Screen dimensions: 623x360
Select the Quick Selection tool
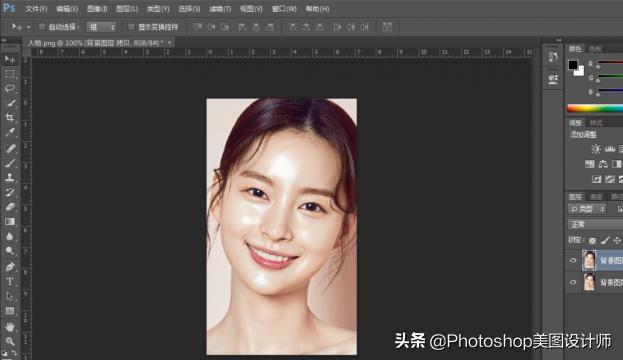10,103
